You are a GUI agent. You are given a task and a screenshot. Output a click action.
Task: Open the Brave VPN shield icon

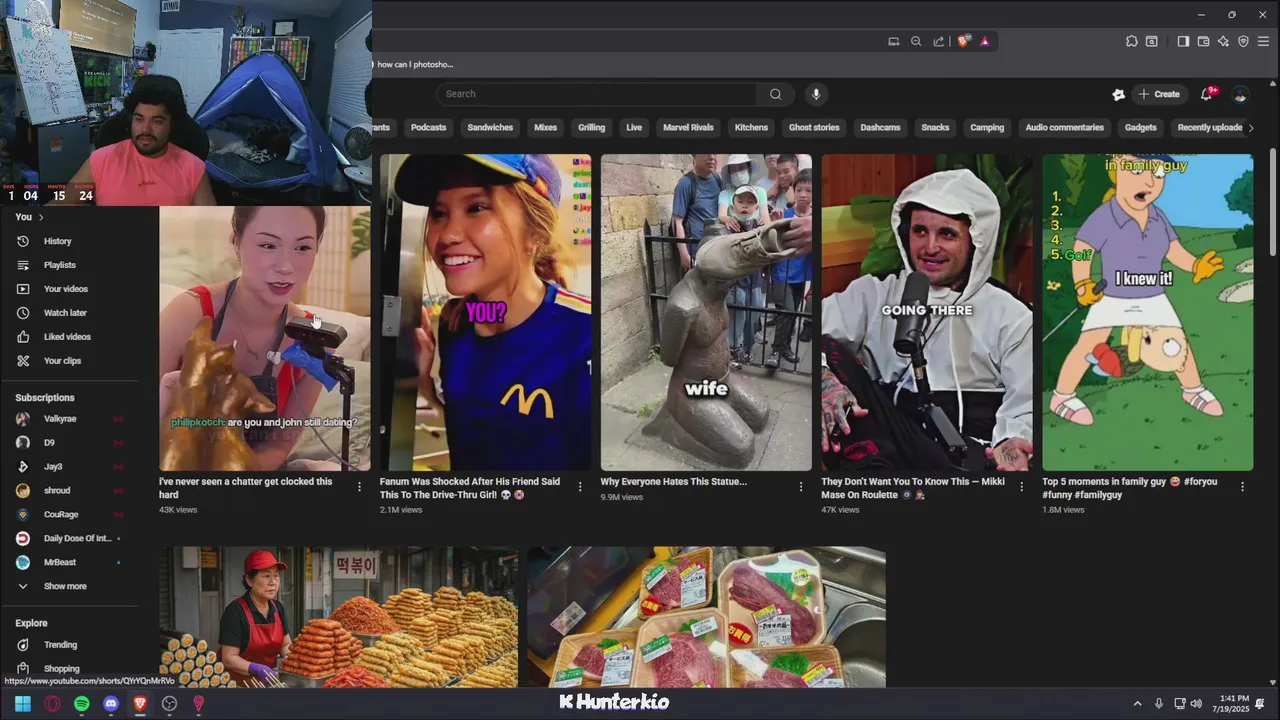tap(1244, 41)
